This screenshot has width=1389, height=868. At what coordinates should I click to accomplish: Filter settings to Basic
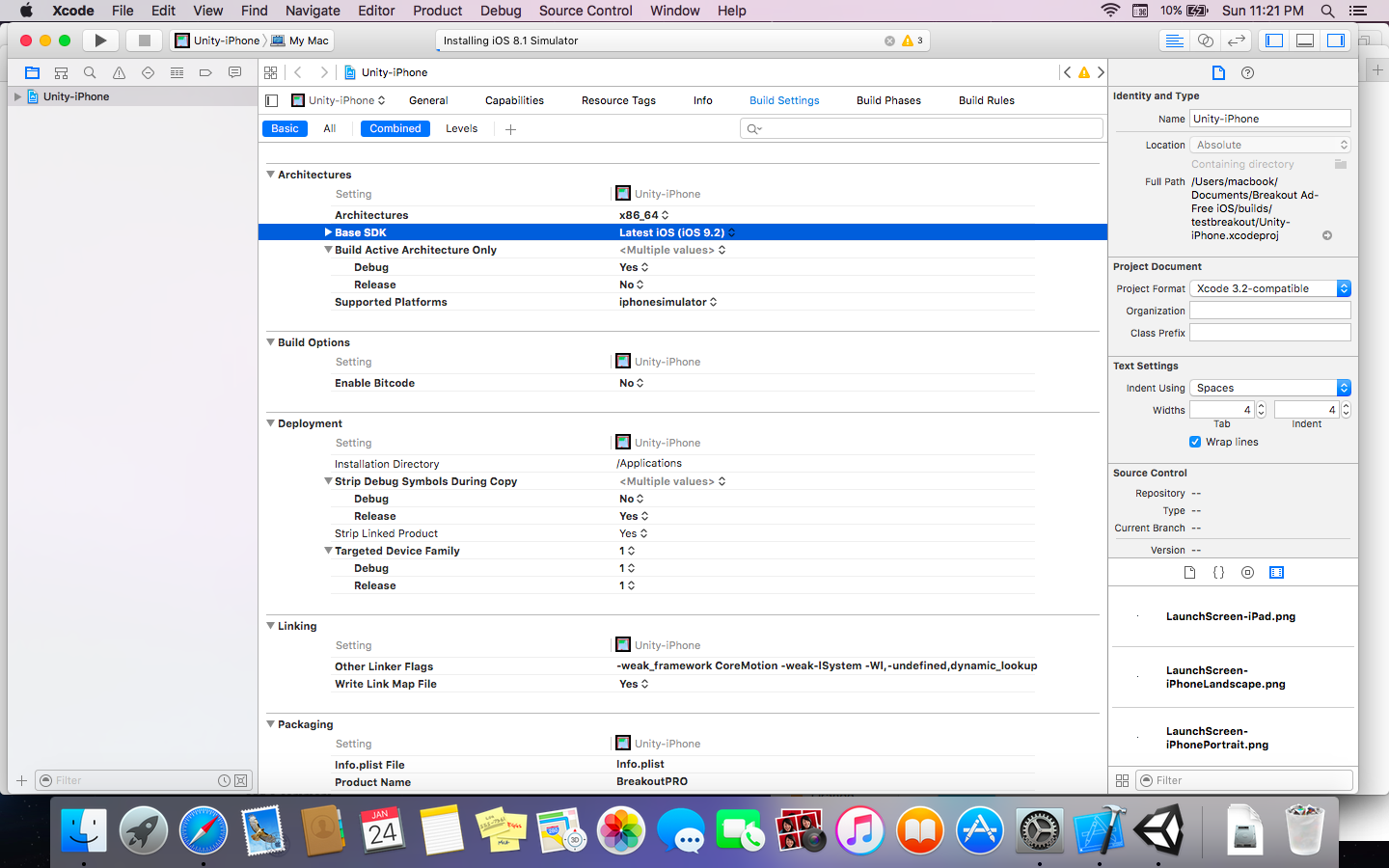click(285, 128)
